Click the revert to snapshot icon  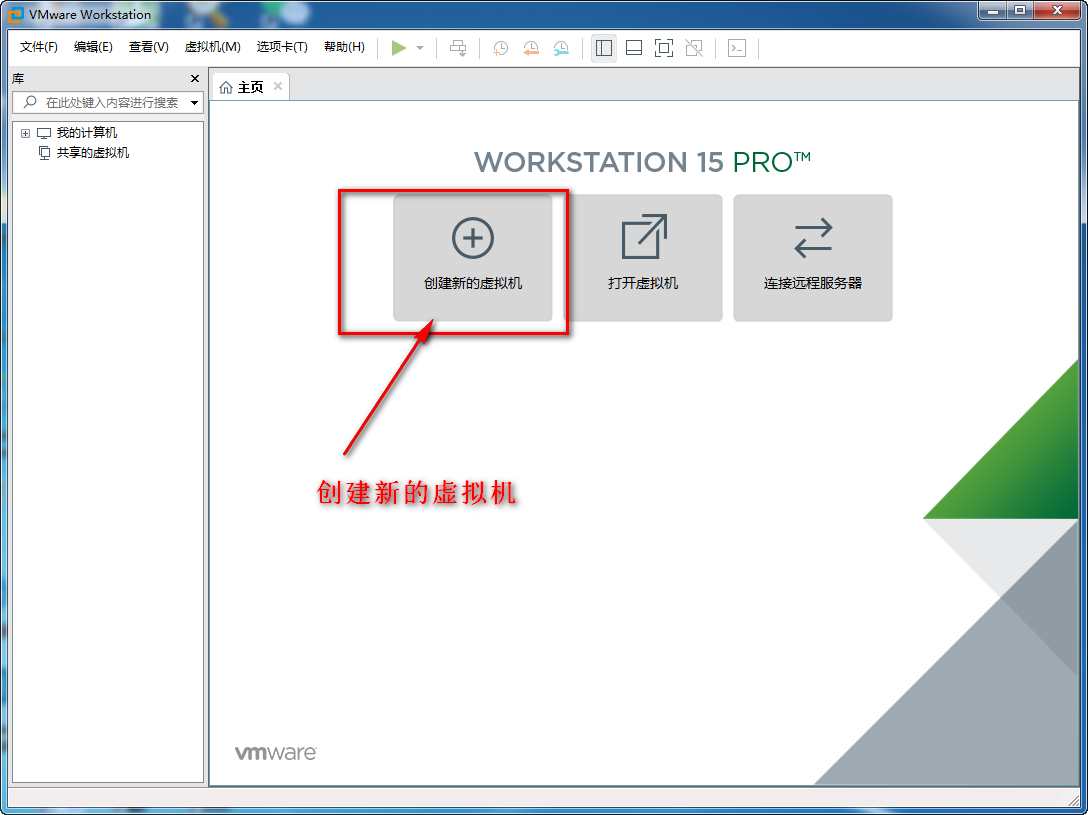(x=531, y=48)
